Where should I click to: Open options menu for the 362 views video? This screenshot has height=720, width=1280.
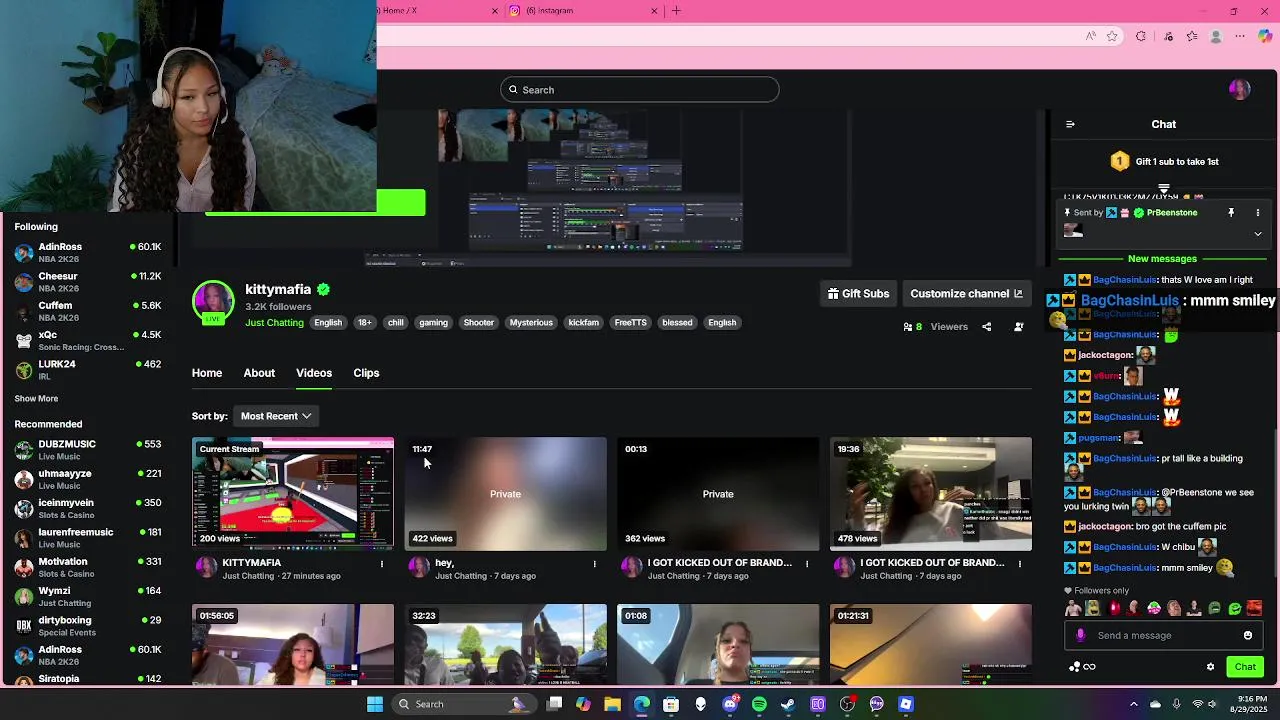[807, 564]
